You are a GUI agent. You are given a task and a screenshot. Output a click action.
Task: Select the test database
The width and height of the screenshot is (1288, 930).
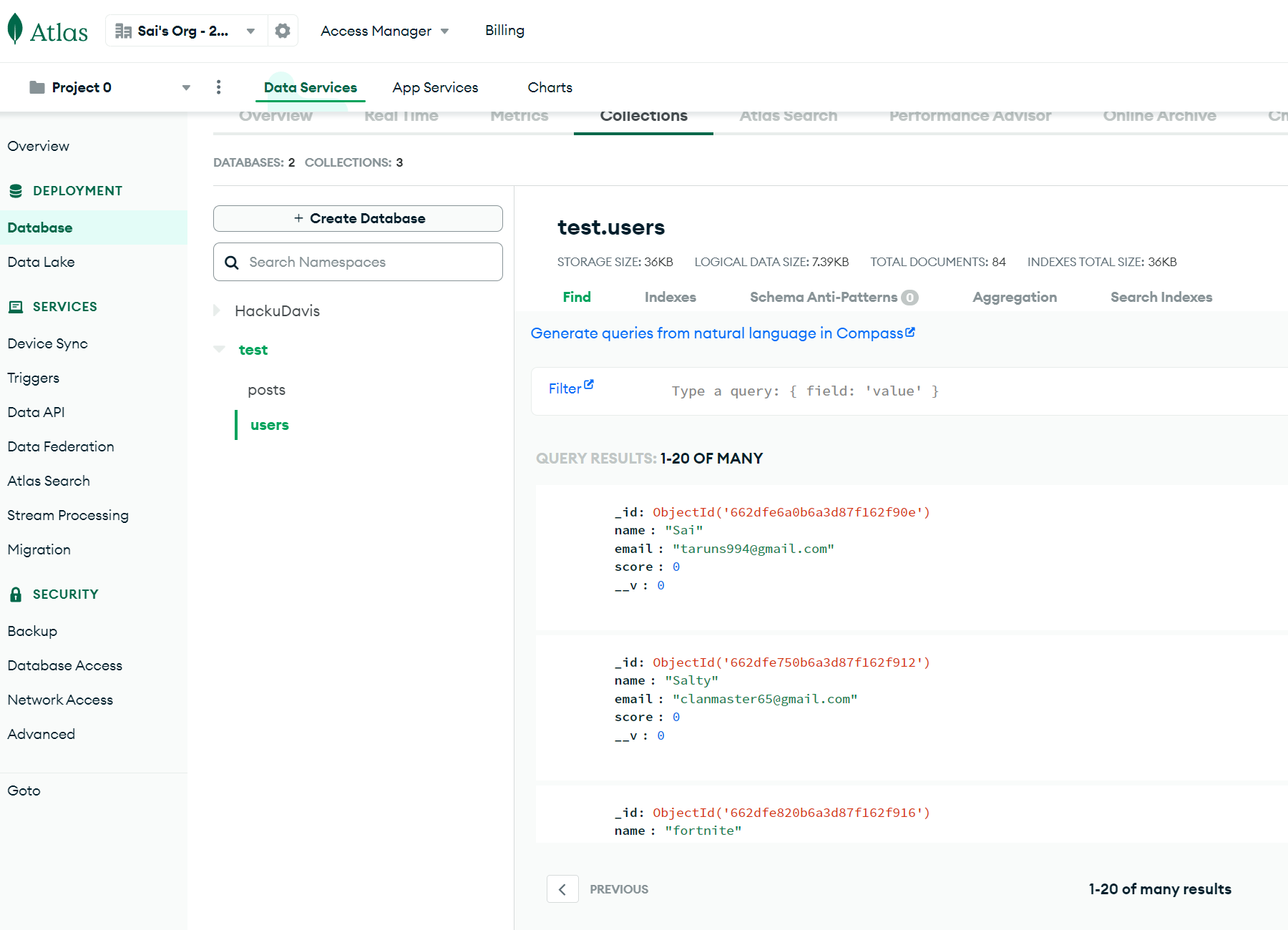point(253,350)
